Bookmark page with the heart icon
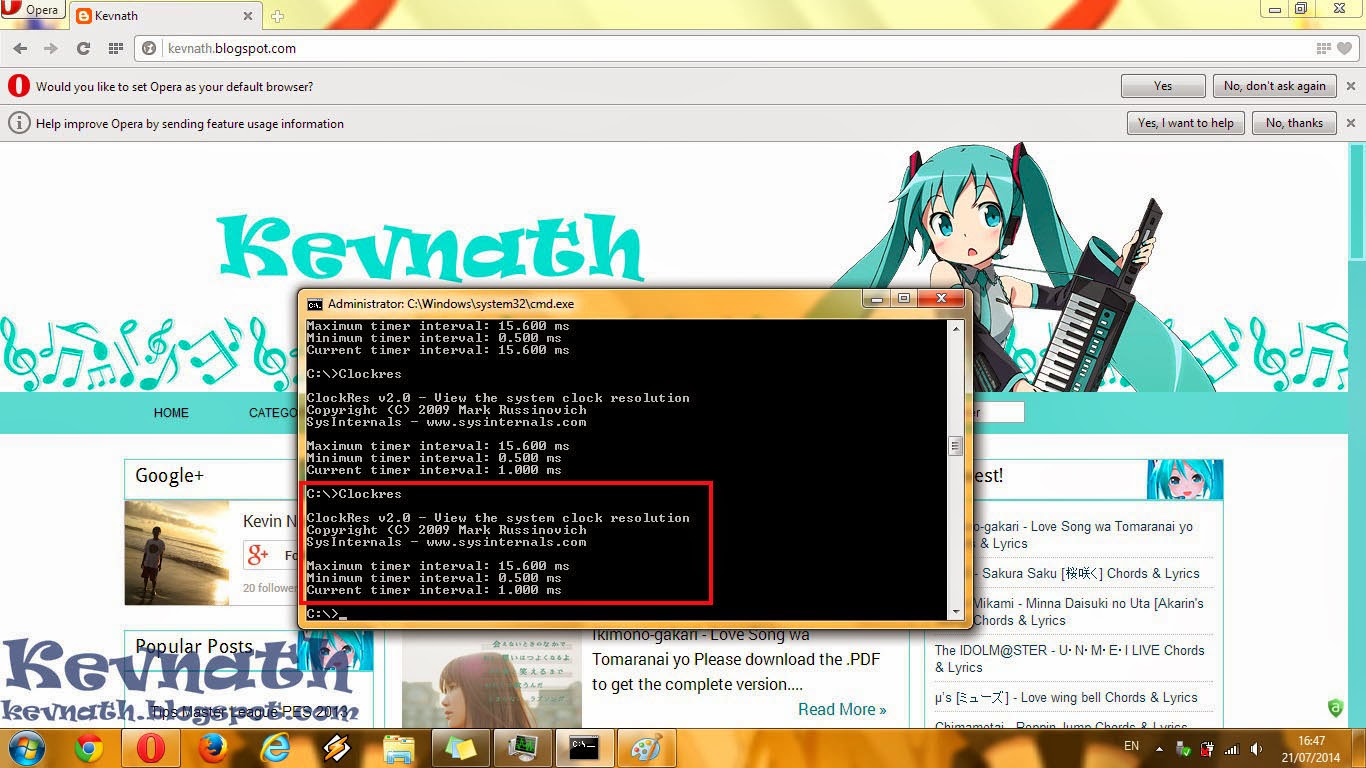The height and width of the screenshot is (768, 1366). point(1344,48)
